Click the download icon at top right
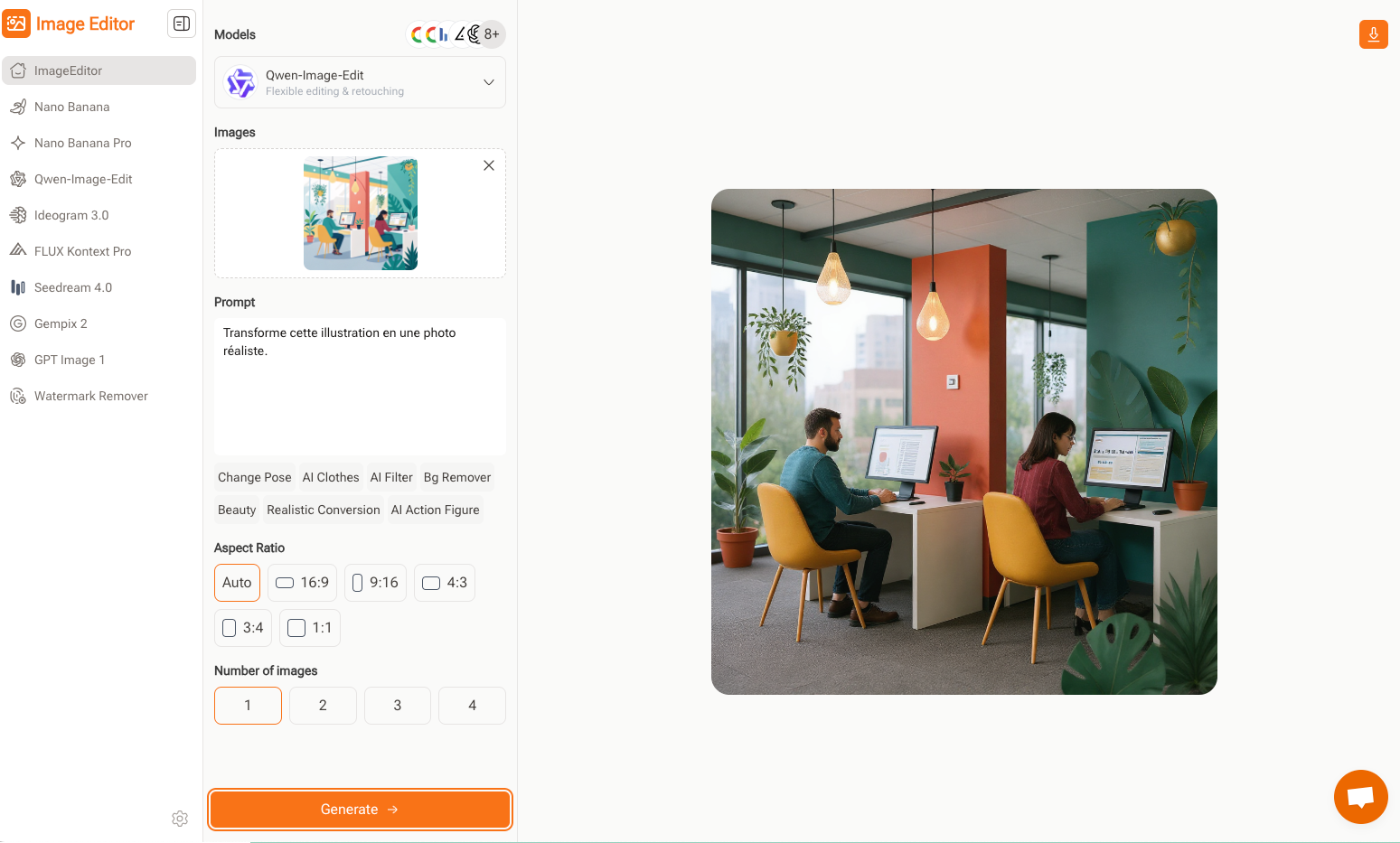 pos(1373,34)
